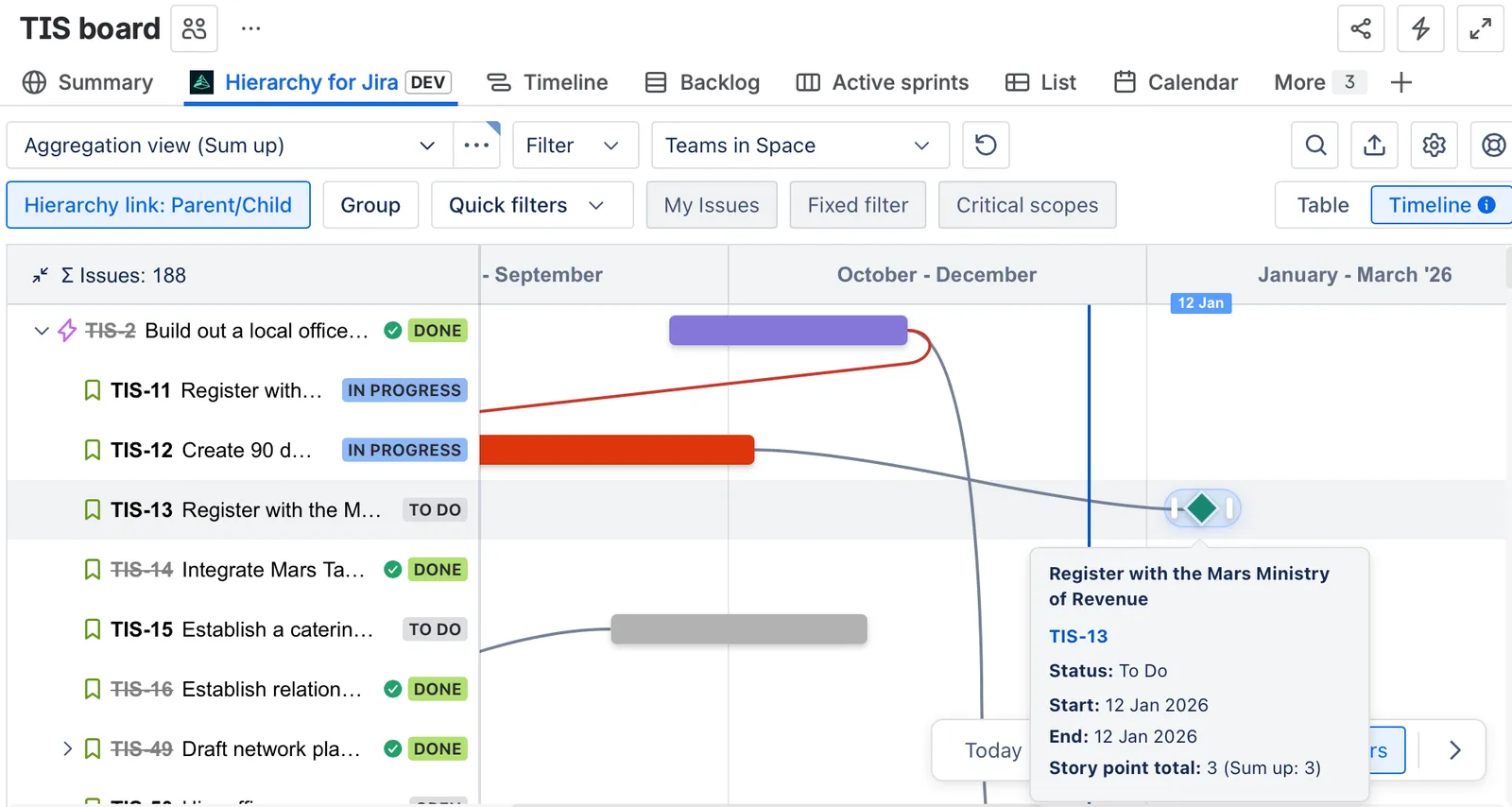
Task: Click the share icon button
Action: click(x=1361, y=28)
